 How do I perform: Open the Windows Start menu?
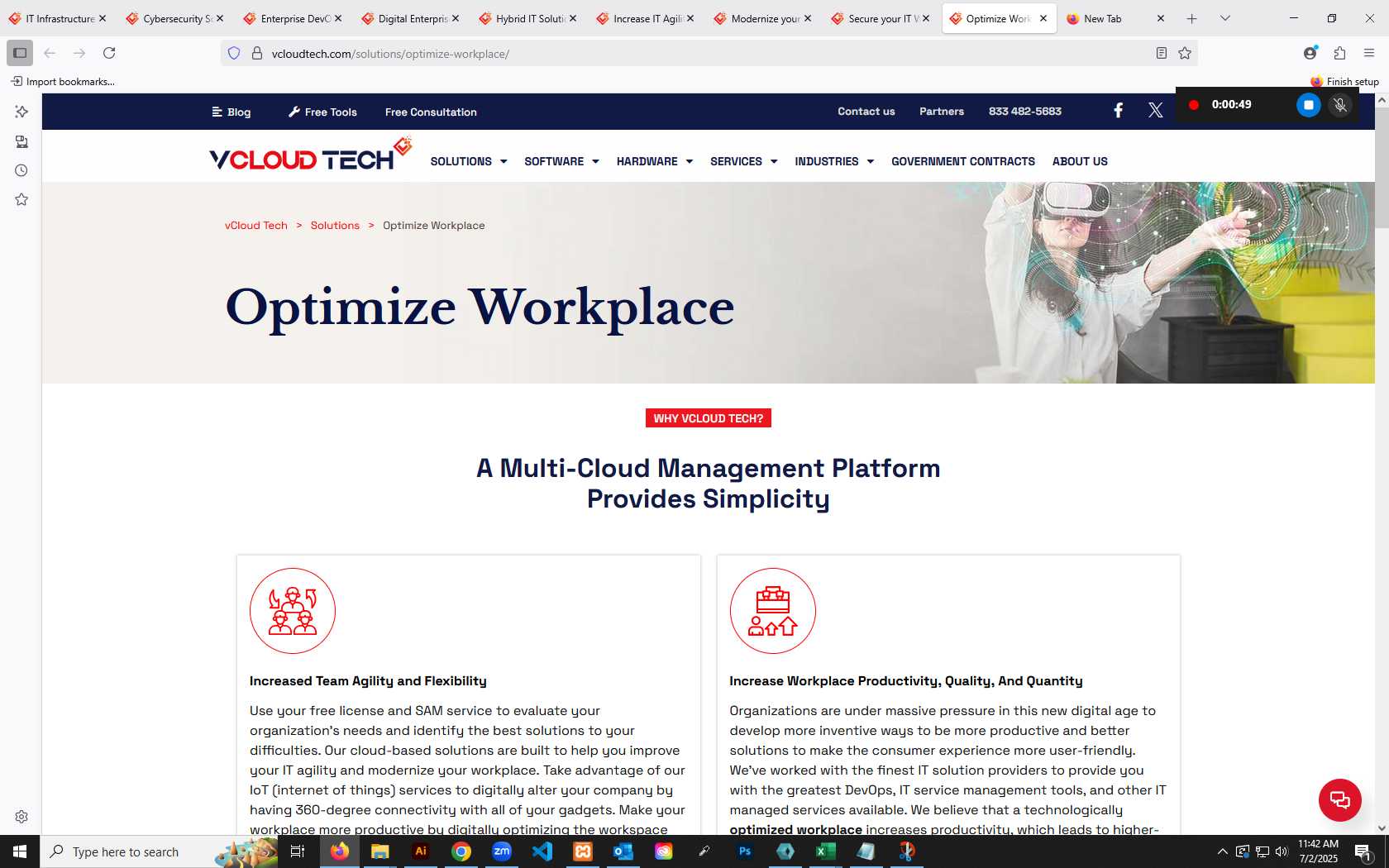click(20, 851)
